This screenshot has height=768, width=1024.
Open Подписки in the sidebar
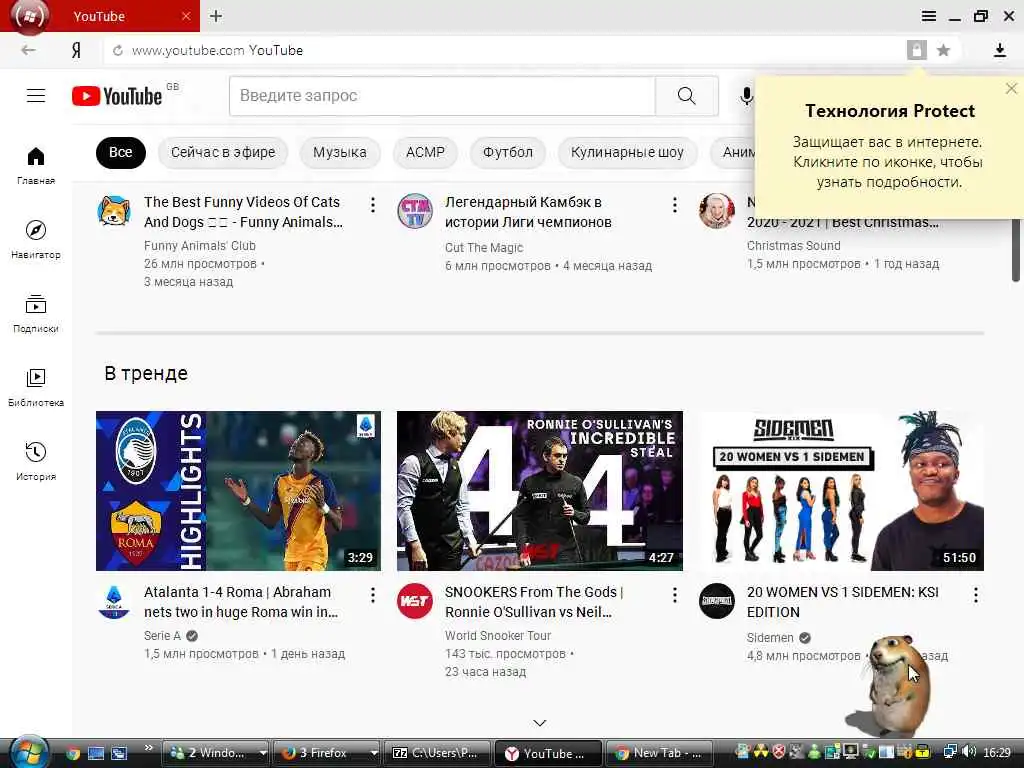(36, 313)
